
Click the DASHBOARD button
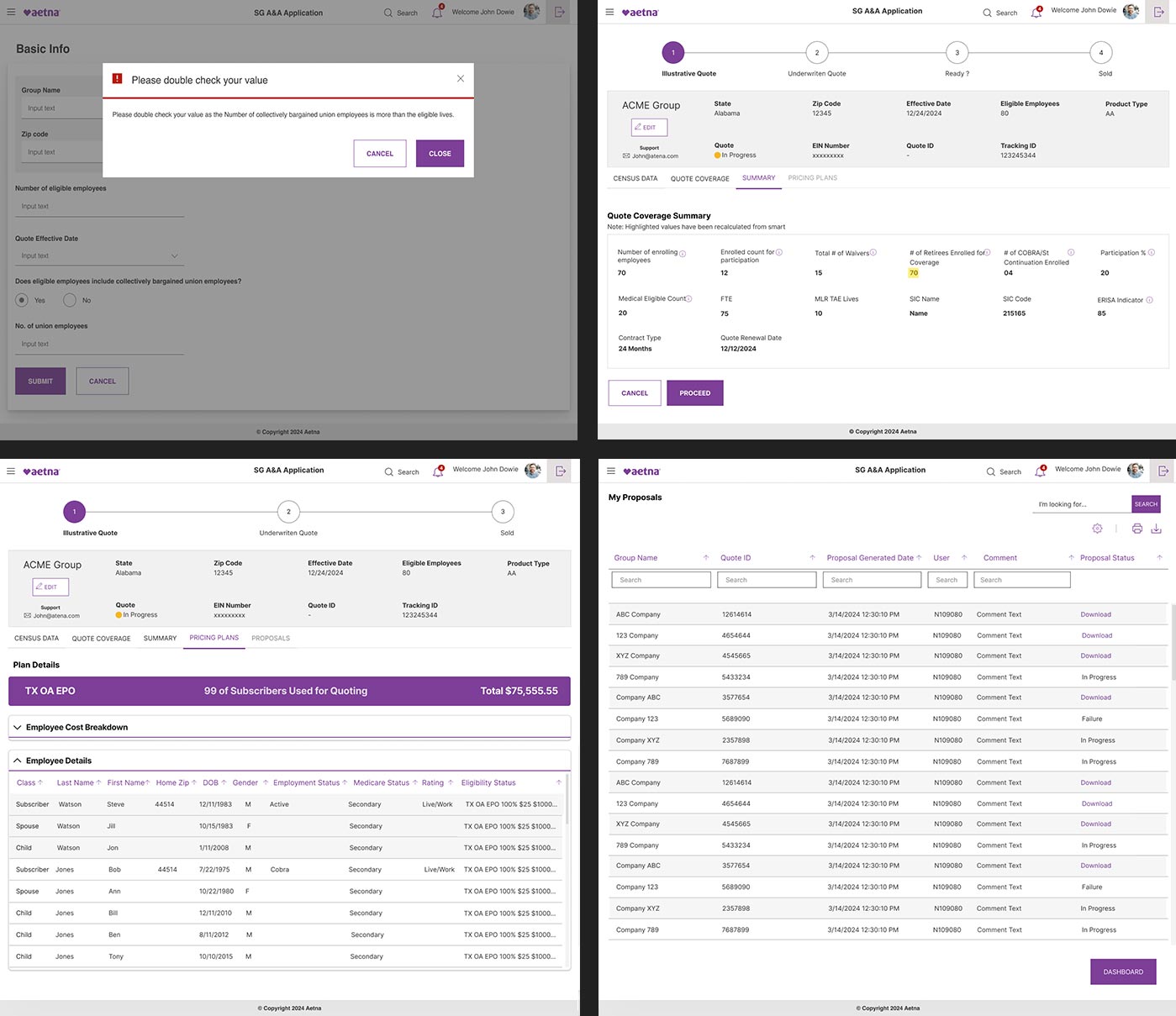click(1122, 972)
